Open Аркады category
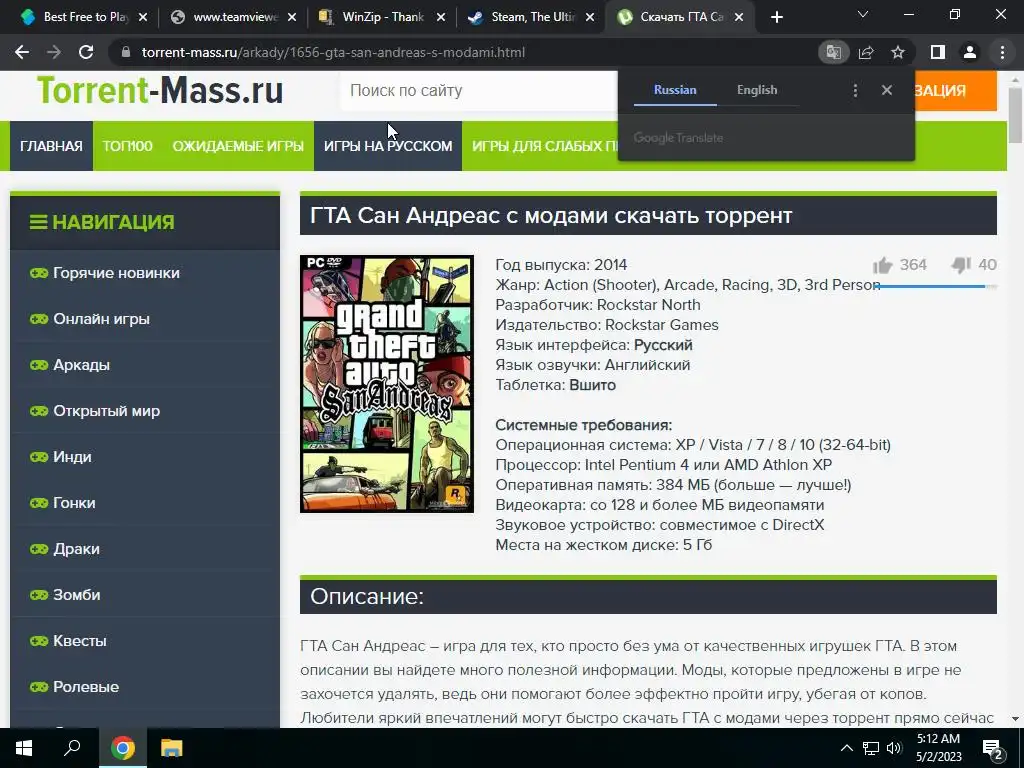Image resolution: width=1024 pixels, height=768 pixels. click(145, 365)
